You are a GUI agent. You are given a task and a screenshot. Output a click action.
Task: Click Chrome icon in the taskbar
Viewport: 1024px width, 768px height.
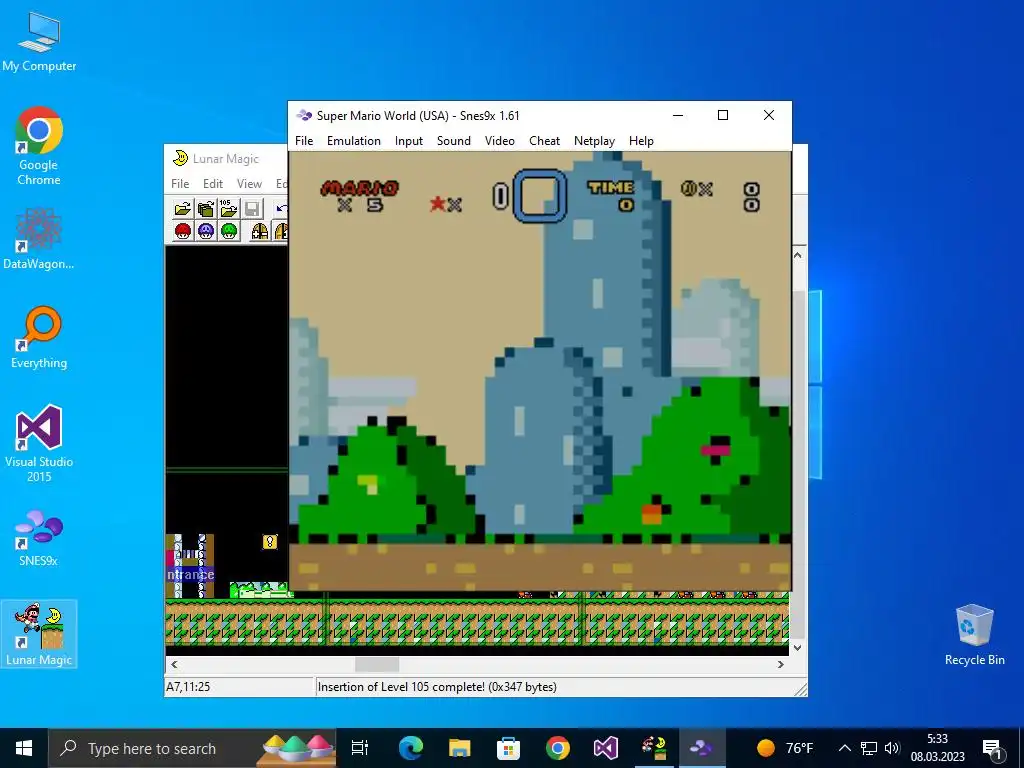pyautogui.click(x=557, y=748)
